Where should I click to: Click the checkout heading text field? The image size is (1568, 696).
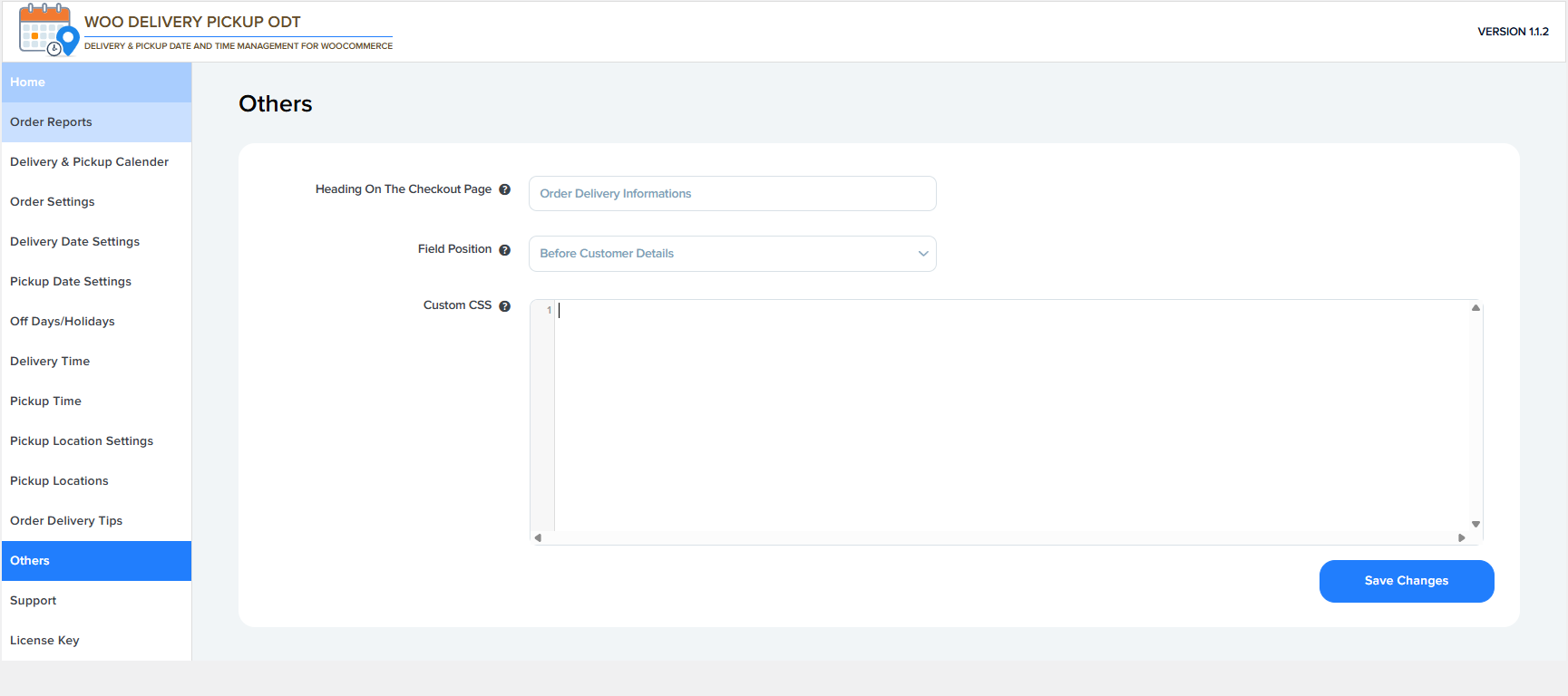pyautogui.click(x=732, y=194)
